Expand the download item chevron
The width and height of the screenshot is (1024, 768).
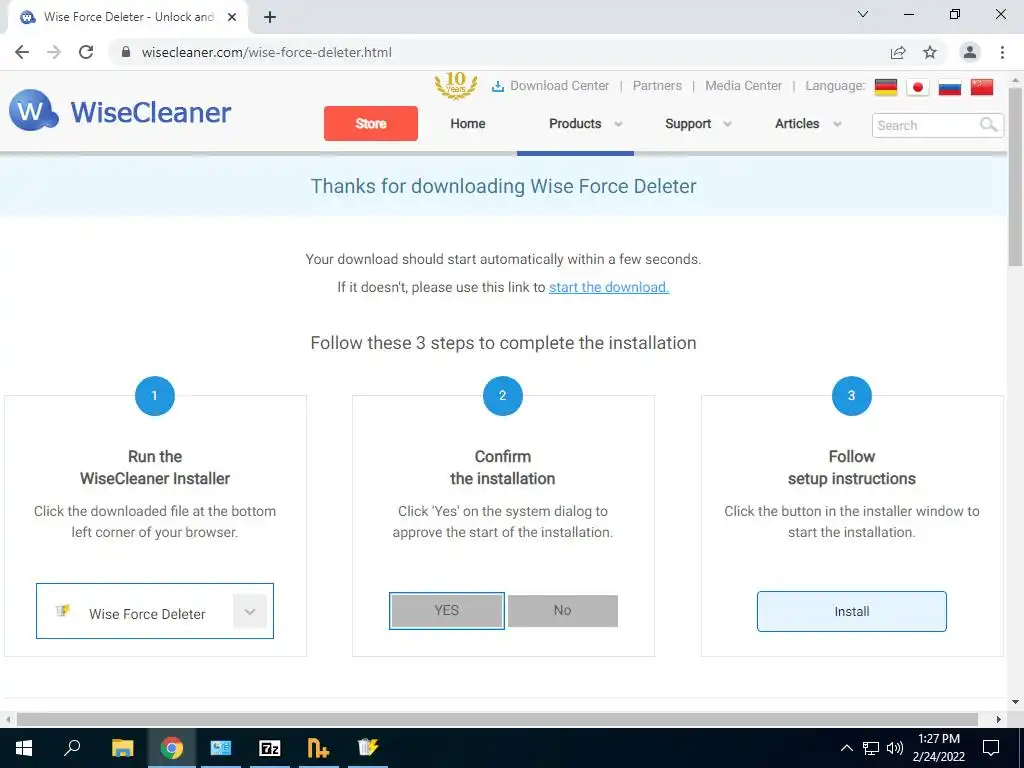point(250,612)
